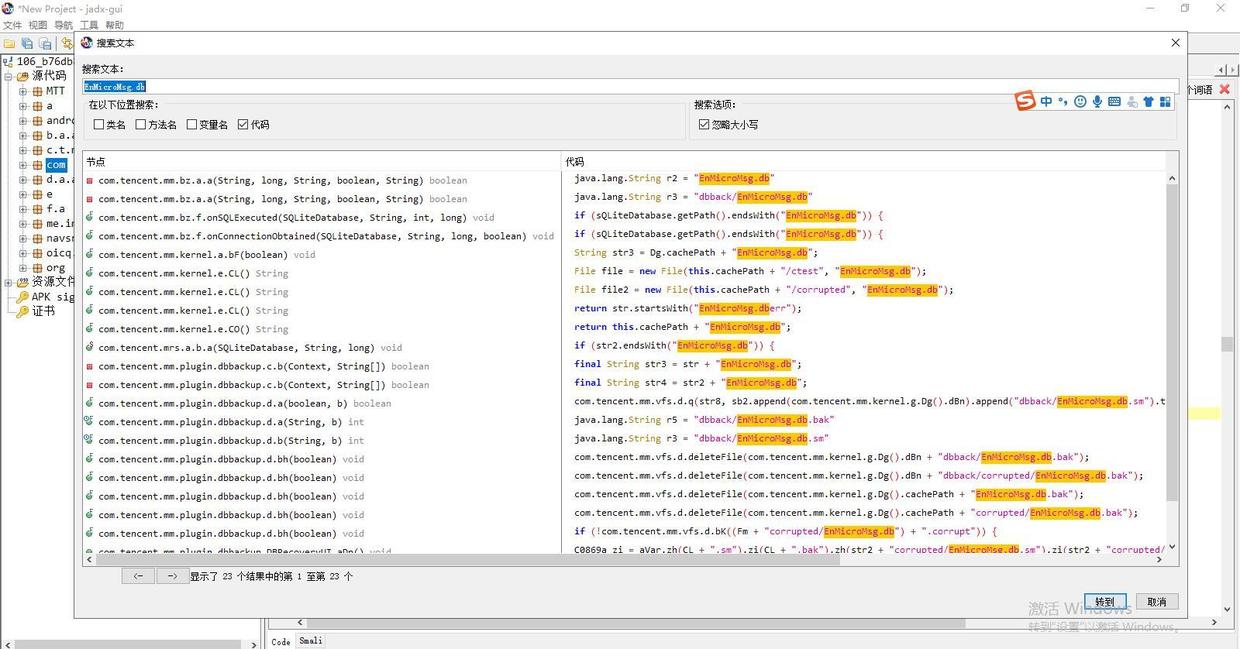Expand the MTT package node
The image size is (1240, 649).
tap(24, 91)
